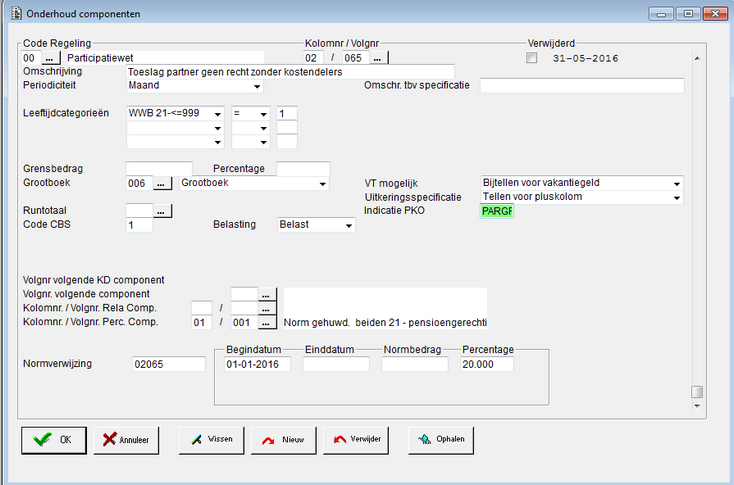Click the age value field containing 1
734x485 pixels.
tap(287, 113)
